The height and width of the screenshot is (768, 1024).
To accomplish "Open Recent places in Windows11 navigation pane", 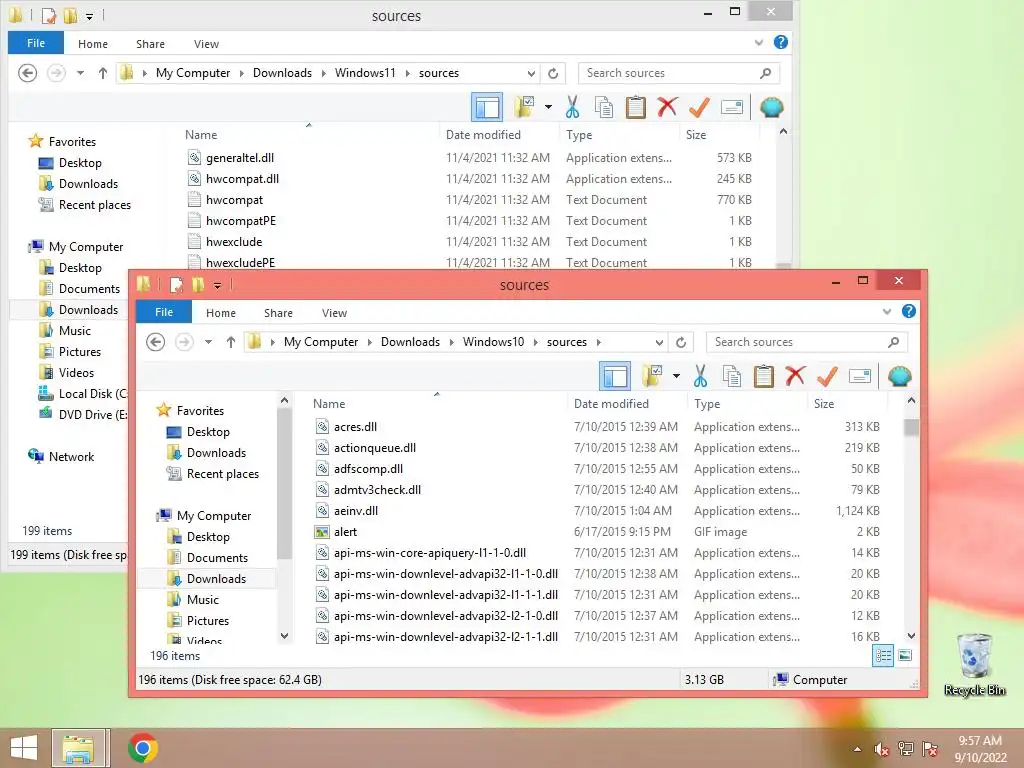I will coord(95,204).
